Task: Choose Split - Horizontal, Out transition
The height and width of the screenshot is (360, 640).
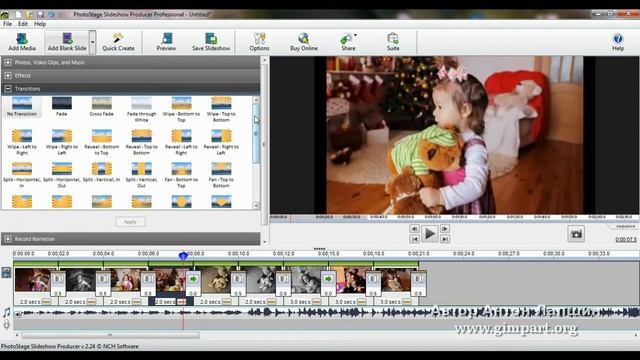Action: click(62, 175)
